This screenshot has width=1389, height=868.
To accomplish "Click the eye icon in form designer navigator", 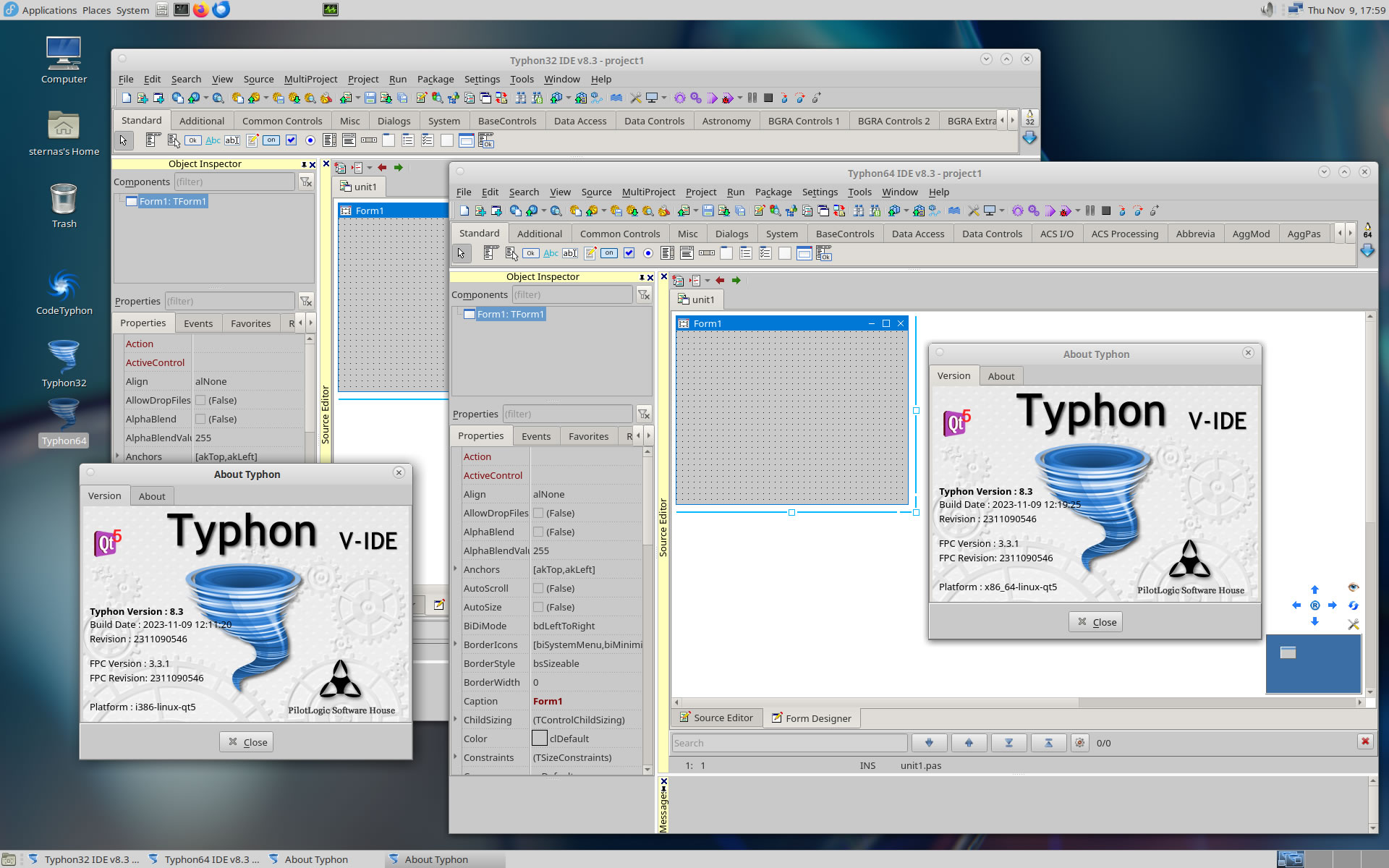I will [1354, 587].
